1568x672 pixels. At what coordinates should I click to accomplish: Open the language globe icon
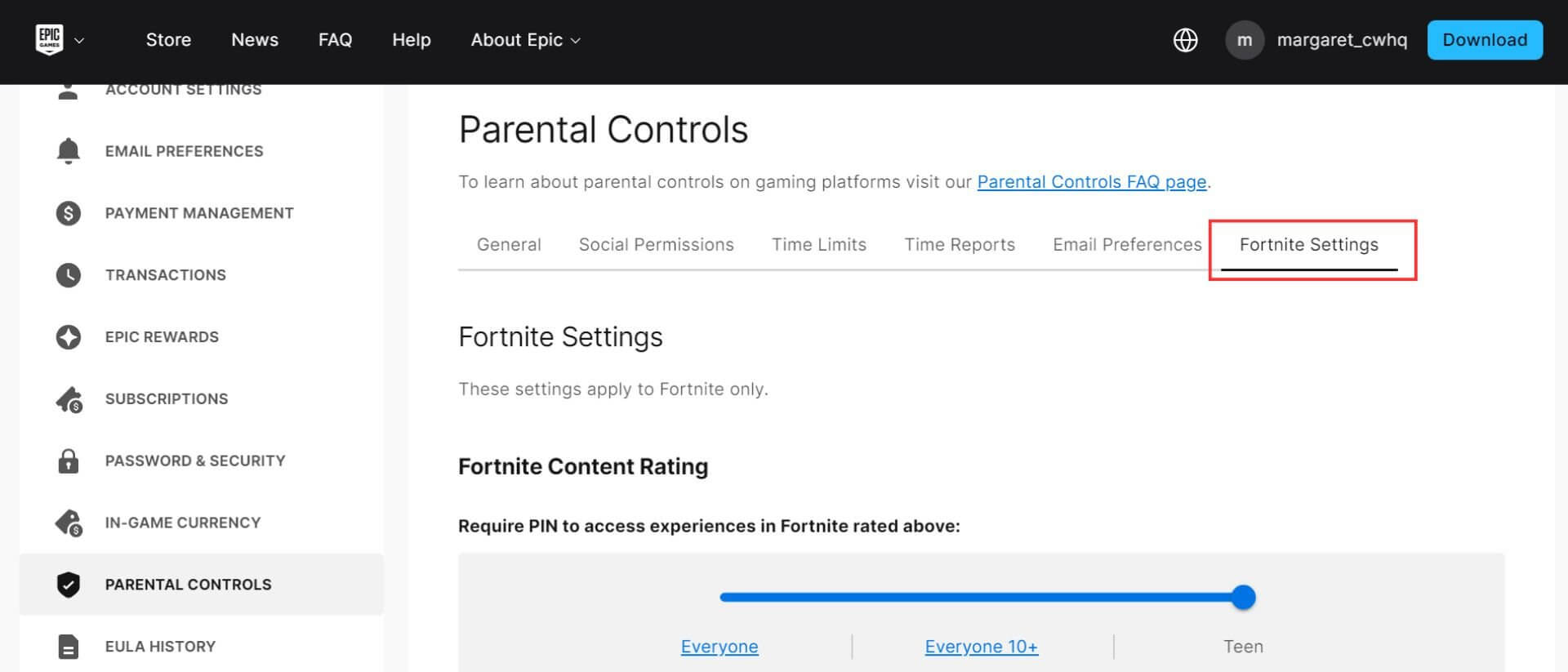point(1185,40)
